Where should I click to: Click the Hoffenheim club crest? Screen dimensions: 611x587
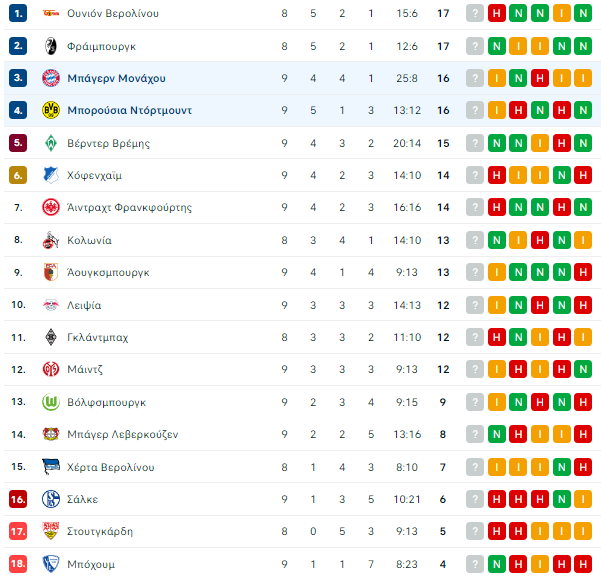[51, 175]
